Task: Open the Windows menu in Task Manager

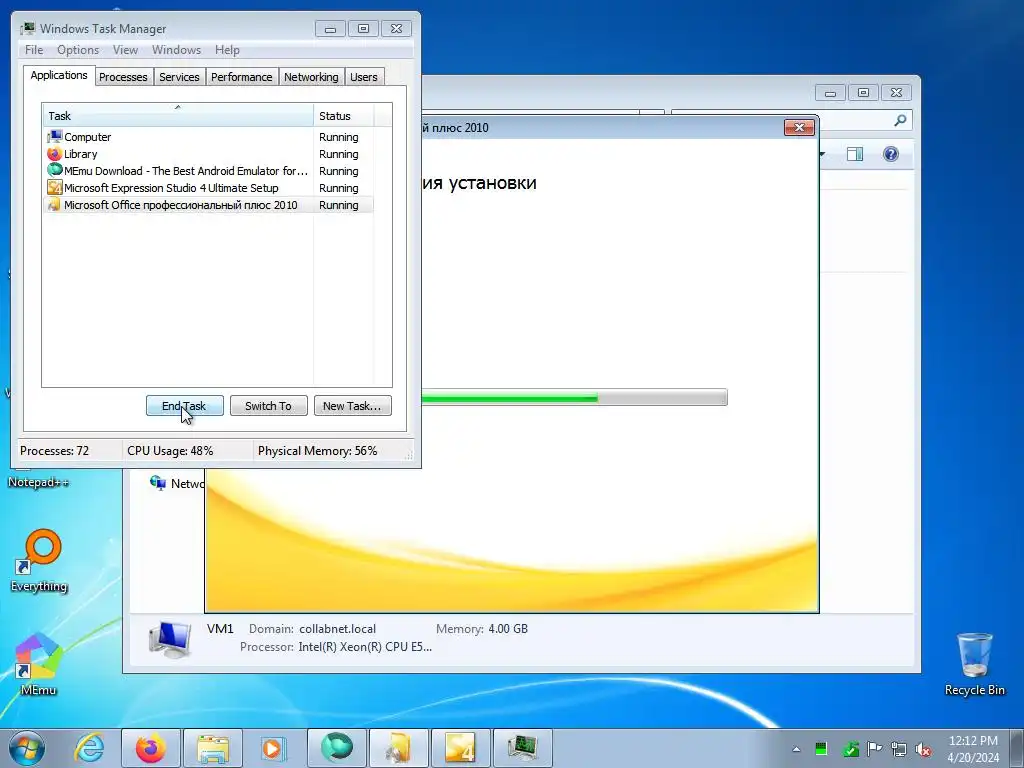Action: pos(176,50)
